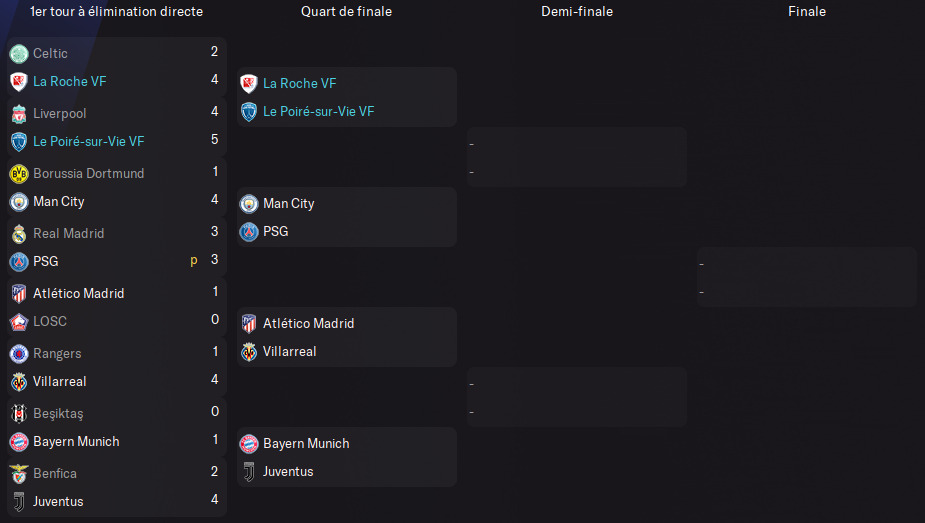Click the Real Madrid club crest
The width and height of the screenshot is (925, 523).
click(18, 233)
